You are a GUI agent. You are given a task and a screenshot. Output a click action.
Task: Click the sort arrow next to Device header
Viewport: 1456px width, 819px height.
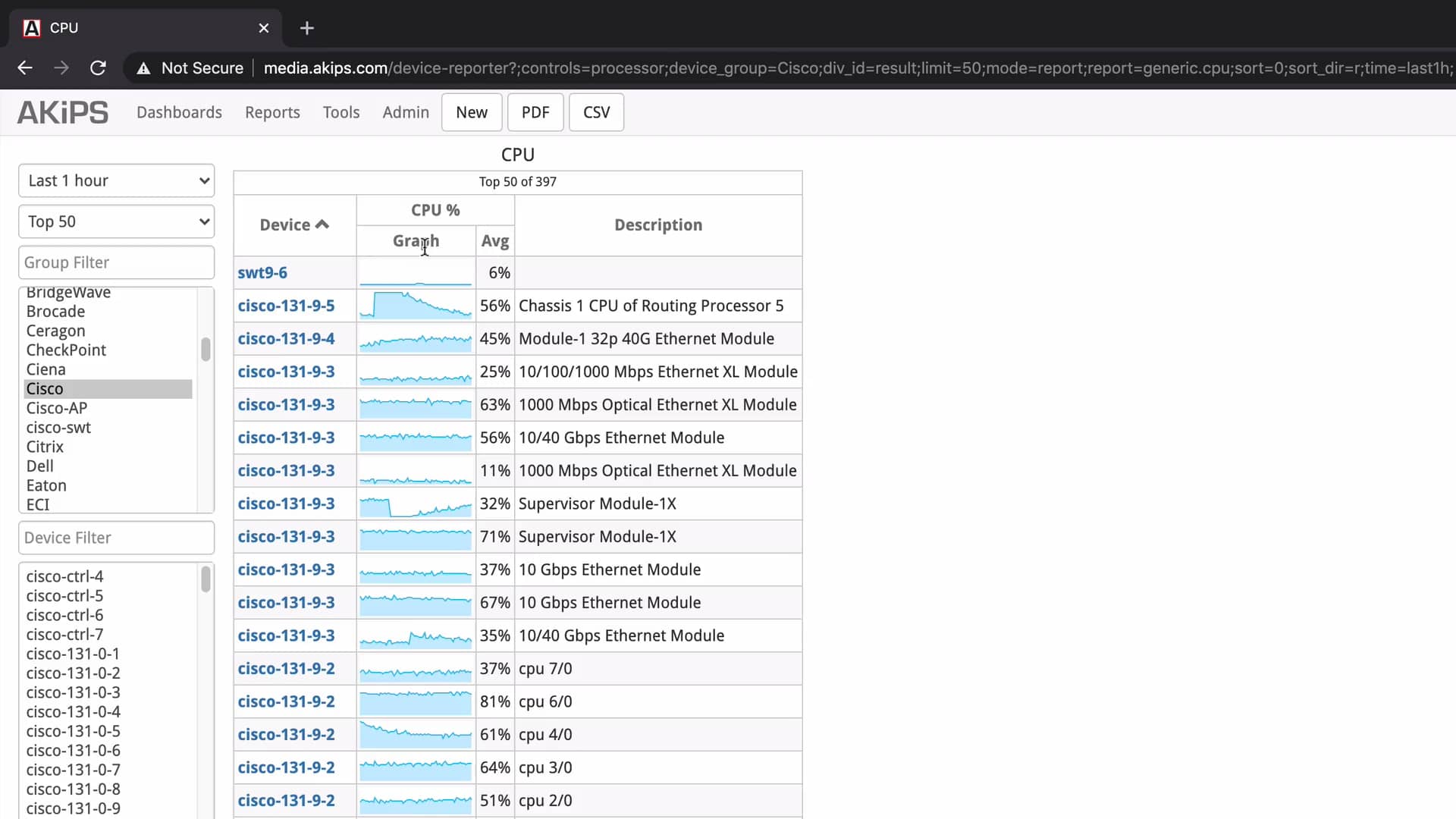pyautogui.click(x=323, y=224)
